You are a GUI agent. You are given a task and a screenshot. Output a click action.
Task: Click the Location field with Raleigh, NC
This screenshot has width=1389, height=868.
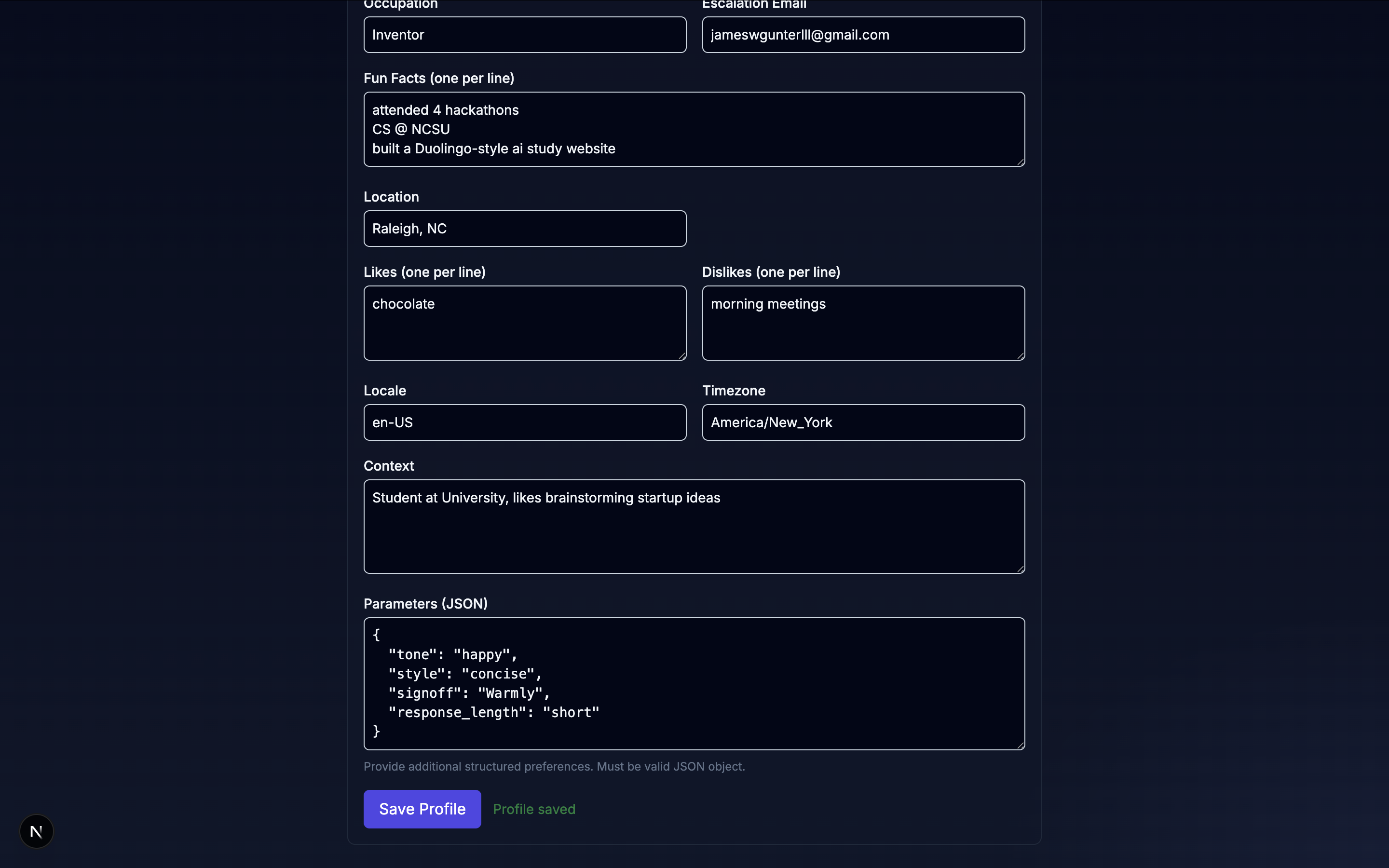click(x=524, y=229)
